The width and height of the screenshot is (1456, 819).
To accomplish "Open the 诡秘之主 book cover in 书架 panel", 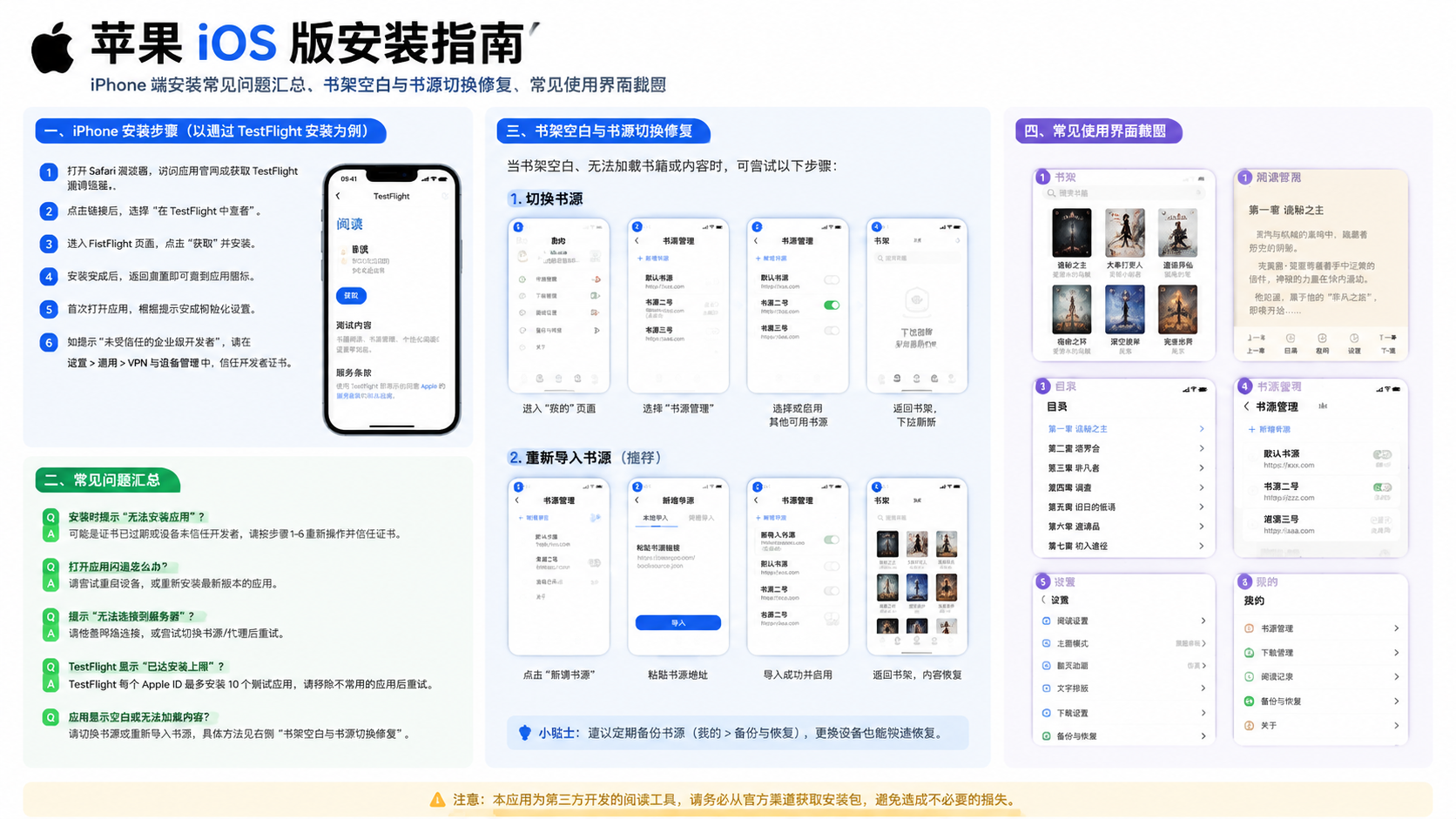I will click(x=1072, y=232).
